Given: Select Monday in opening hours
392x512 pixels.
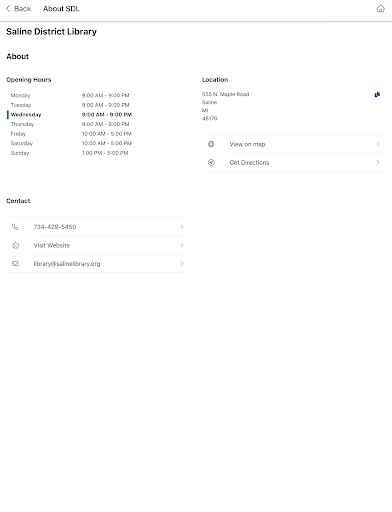Looking at the screenshot, I should [20, 96].
